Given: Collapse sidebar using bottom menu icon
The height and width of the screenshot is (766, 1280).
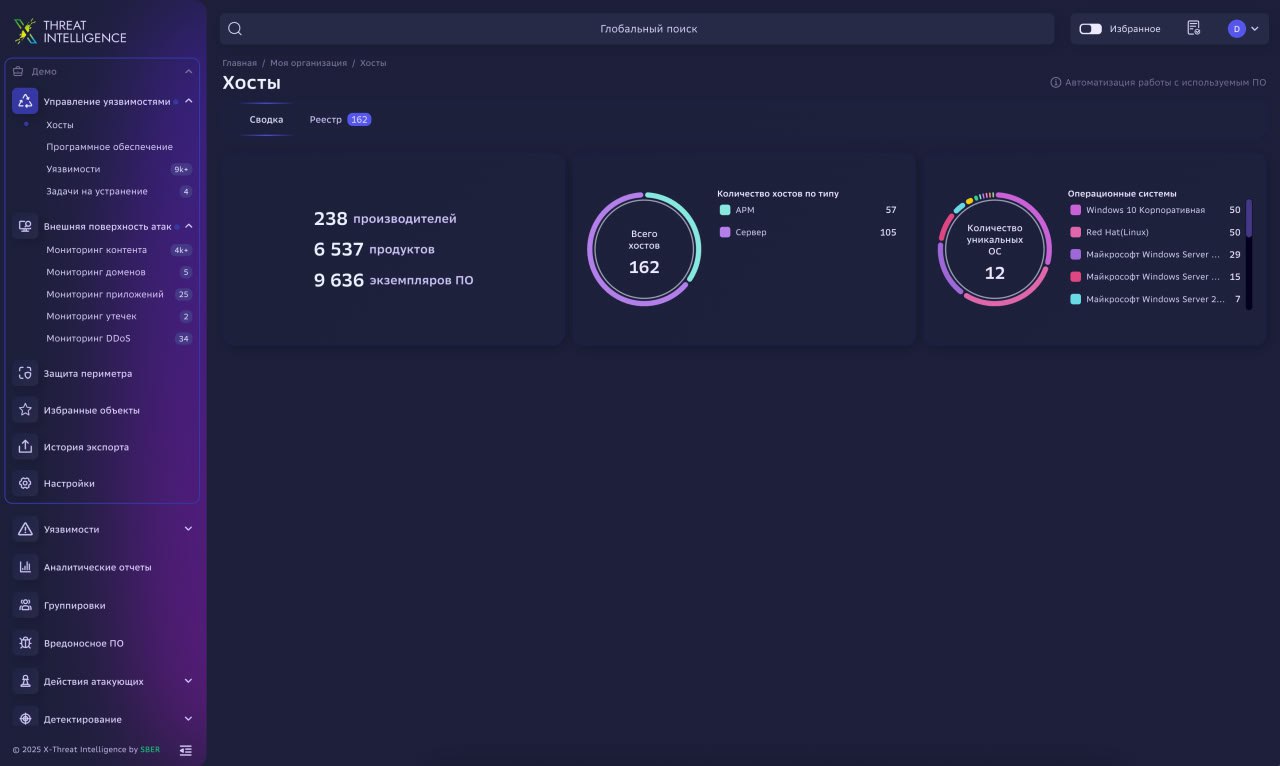Looking at the screenshot, I should 186,750.
